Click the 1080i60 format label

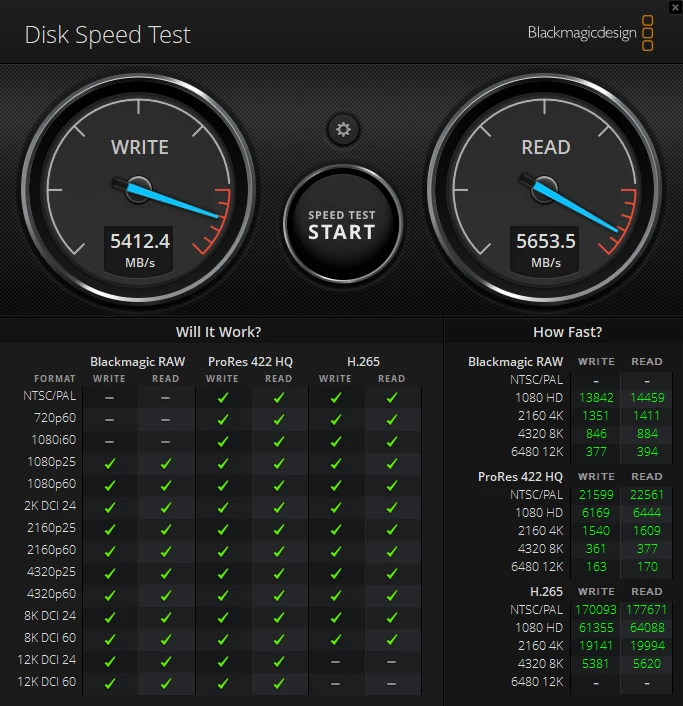pyautogui.click(x=54, y=439)
